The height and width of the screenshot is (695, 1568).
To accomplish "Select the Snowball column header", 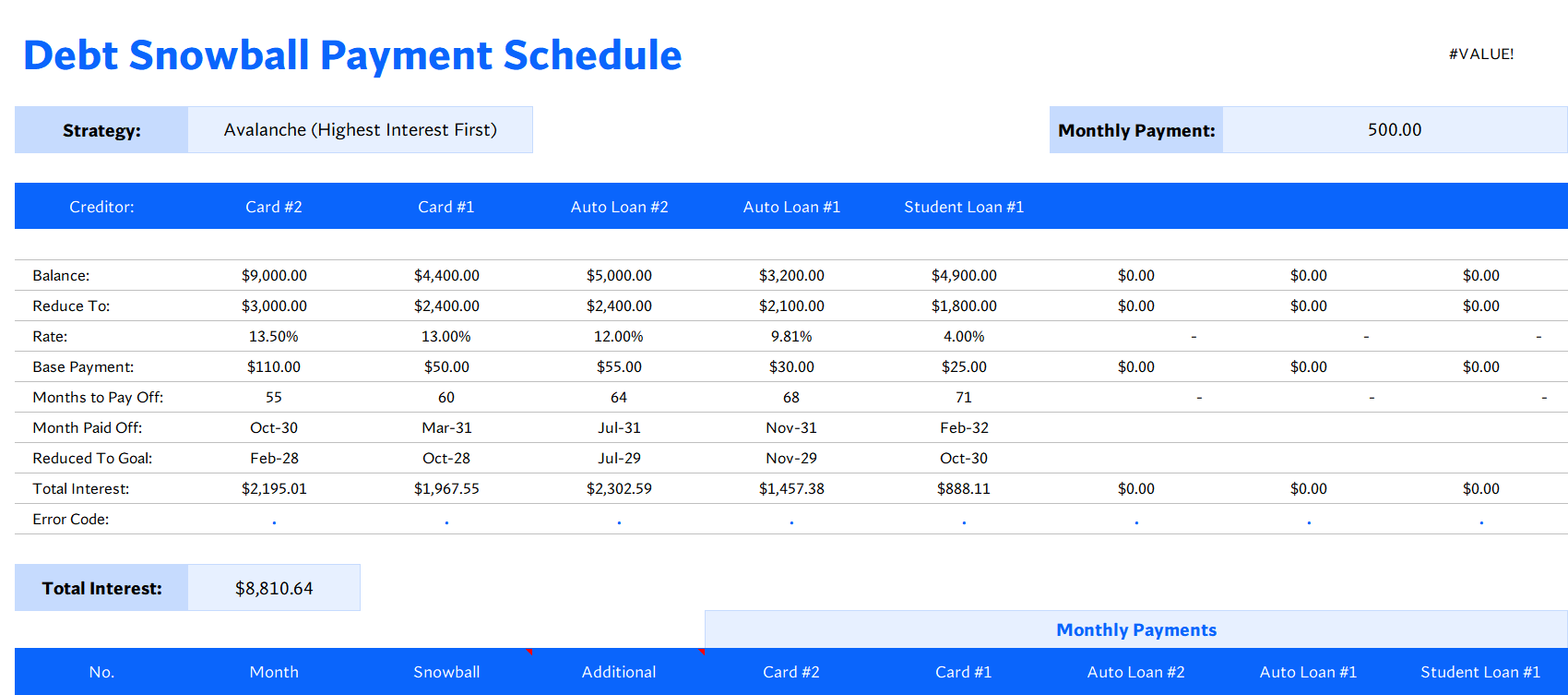I will (446, 672).
